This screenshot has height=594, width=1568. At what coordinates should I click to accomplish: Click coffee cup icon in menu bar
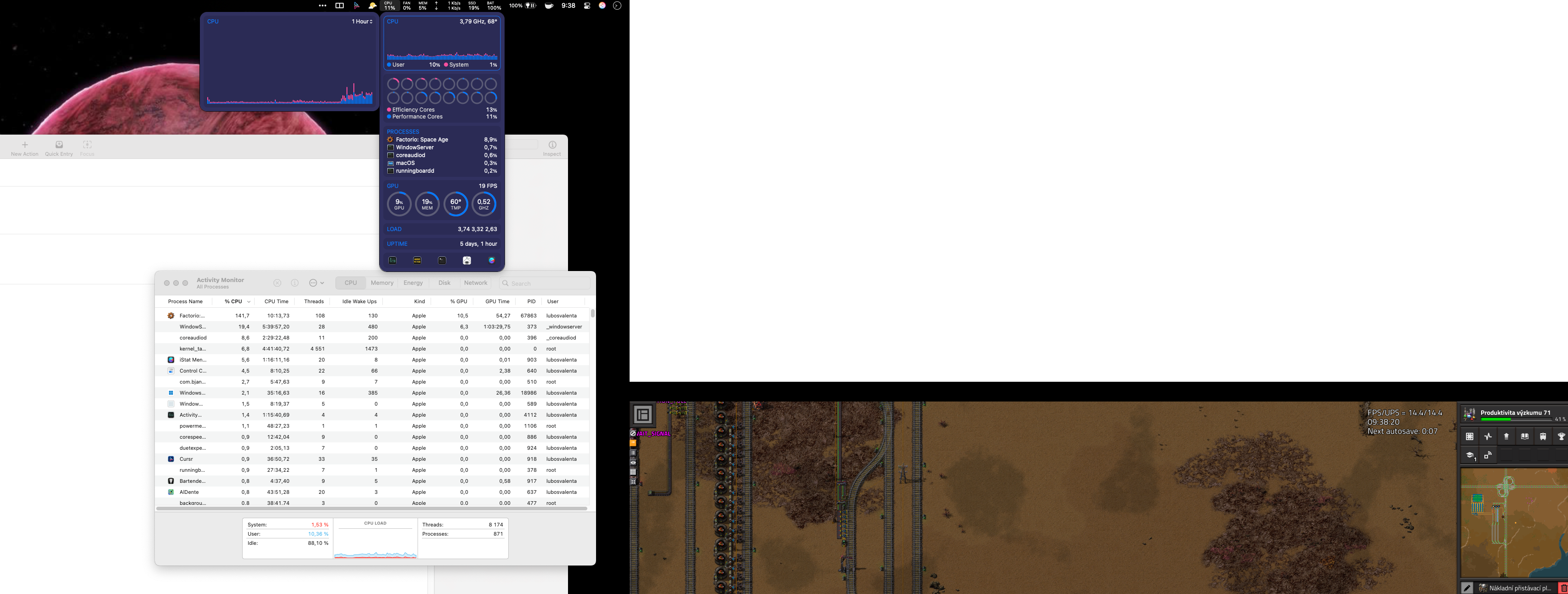pyautogui.click(x=549, y=6)
